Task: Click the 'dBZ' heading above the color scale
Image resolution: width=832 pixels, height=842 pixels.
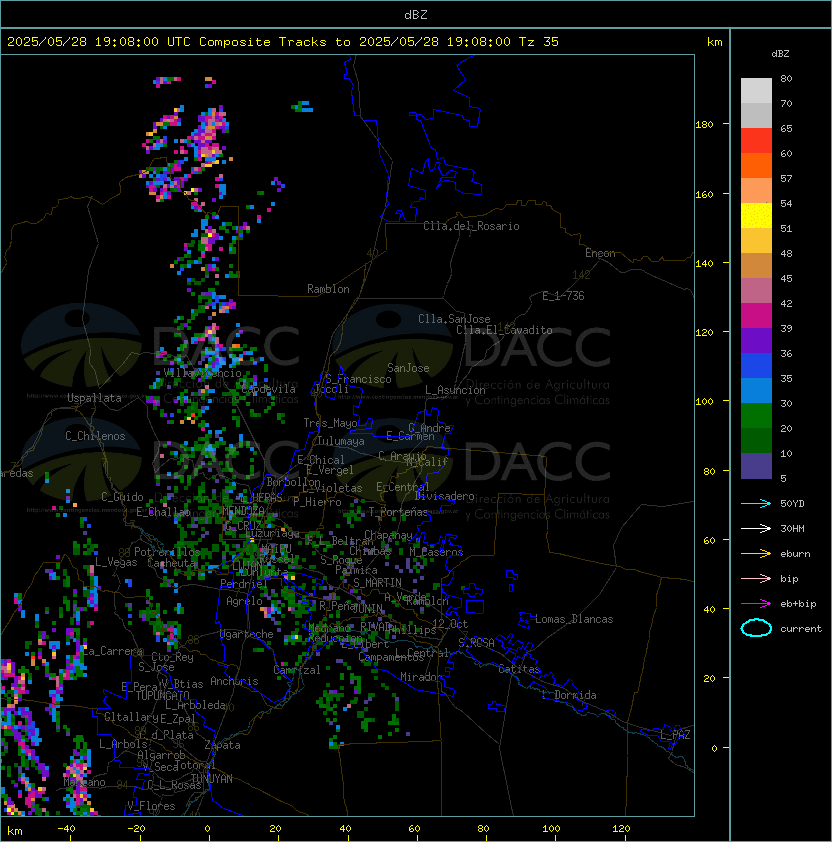Action: [x=780, y=54]
